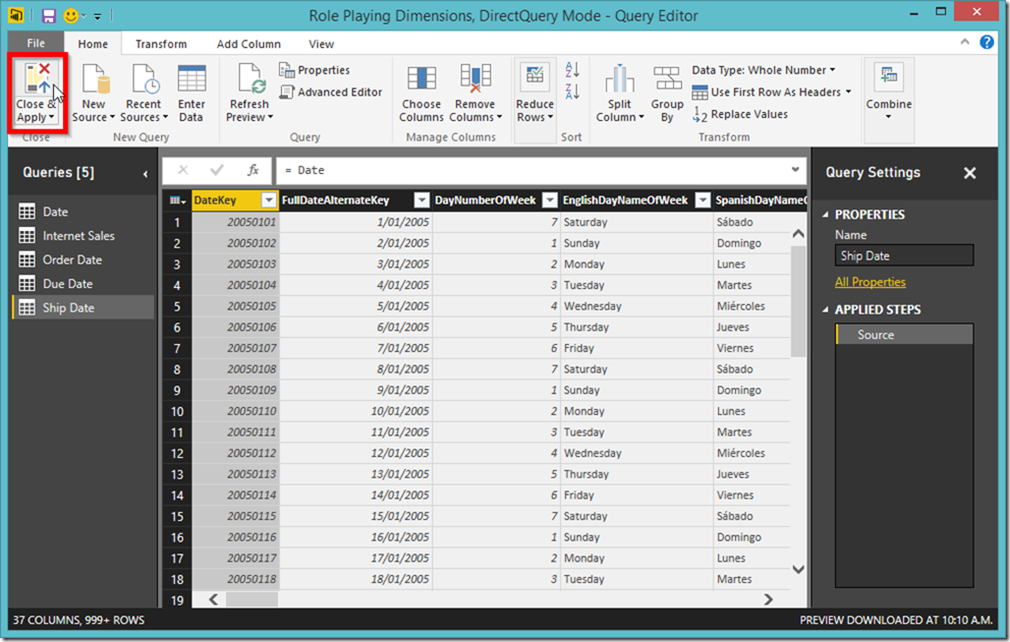Screen dimensions: 1010x642
Task: Click the Refresh Preview icon
Action: [x=251, y=79]
